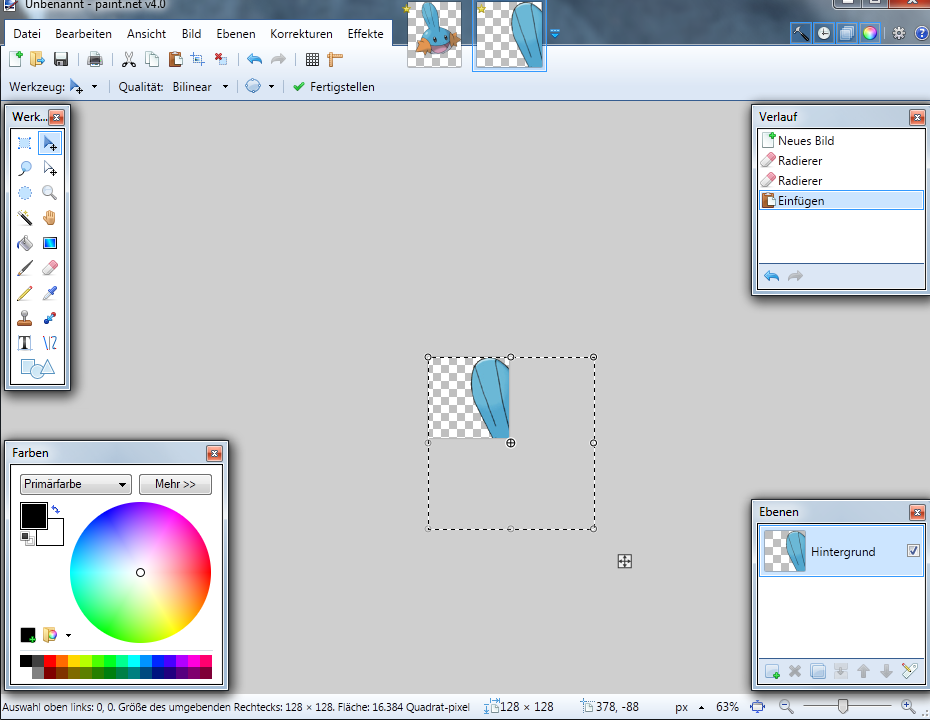
Task: Toggle the rulers display
Action: coord(335,59)
